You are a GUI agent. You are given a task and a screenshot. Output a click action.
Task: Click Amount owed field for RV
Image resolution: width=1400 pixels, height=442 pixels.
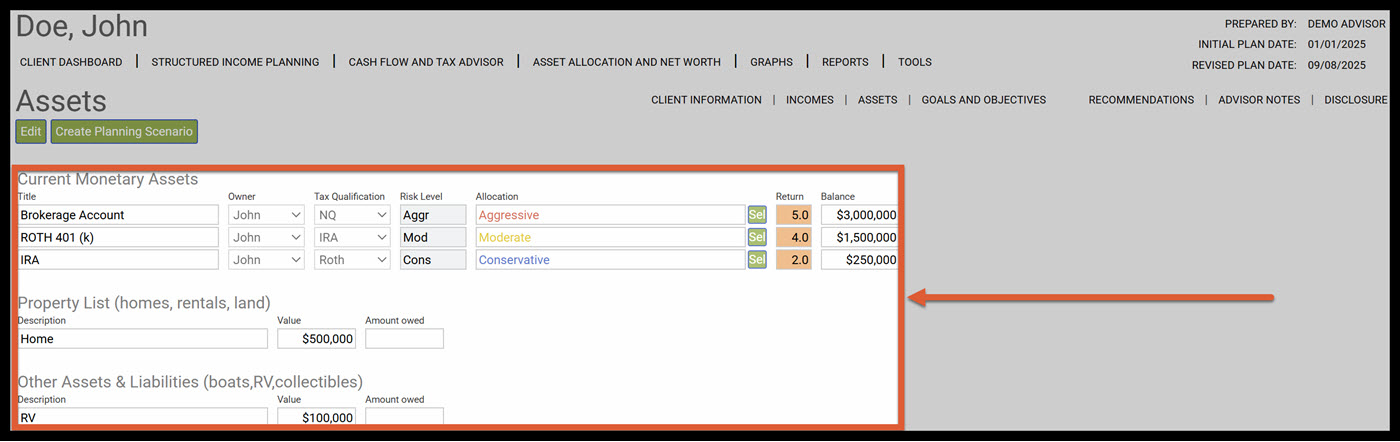(404, 417)
